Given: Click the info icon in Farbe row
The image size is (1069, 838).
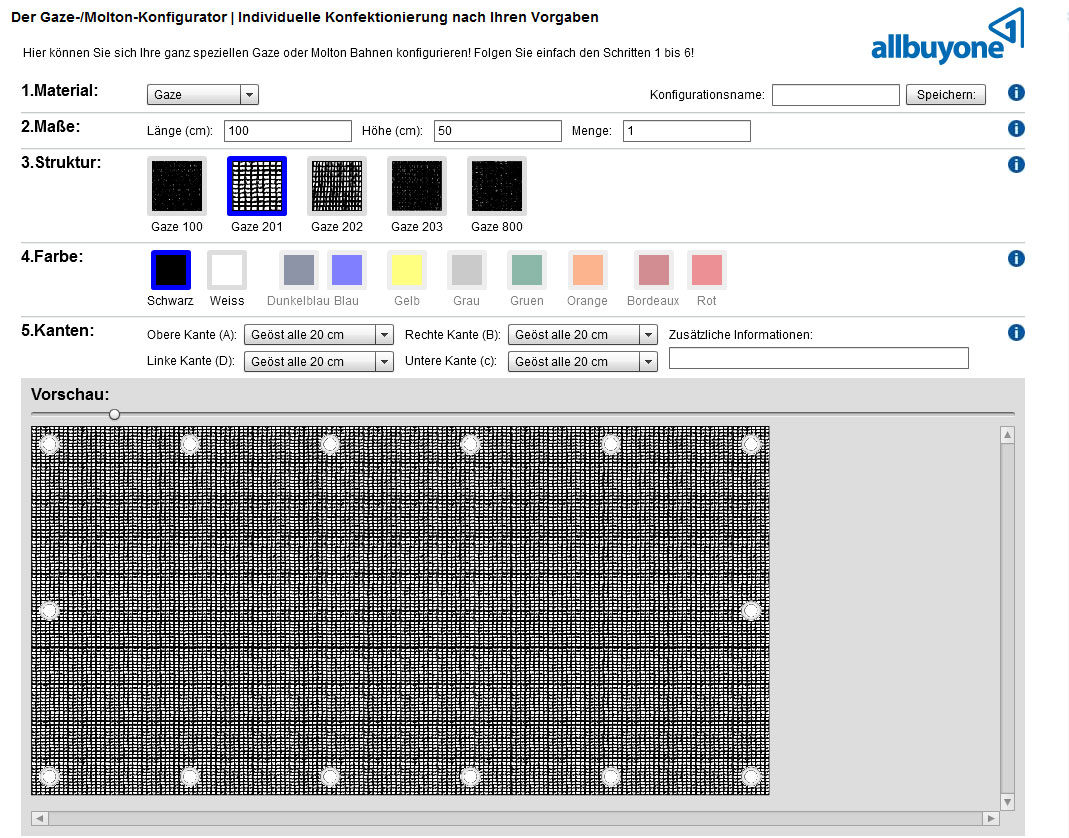Looking at the screenshot, I should click(1016, 258).
